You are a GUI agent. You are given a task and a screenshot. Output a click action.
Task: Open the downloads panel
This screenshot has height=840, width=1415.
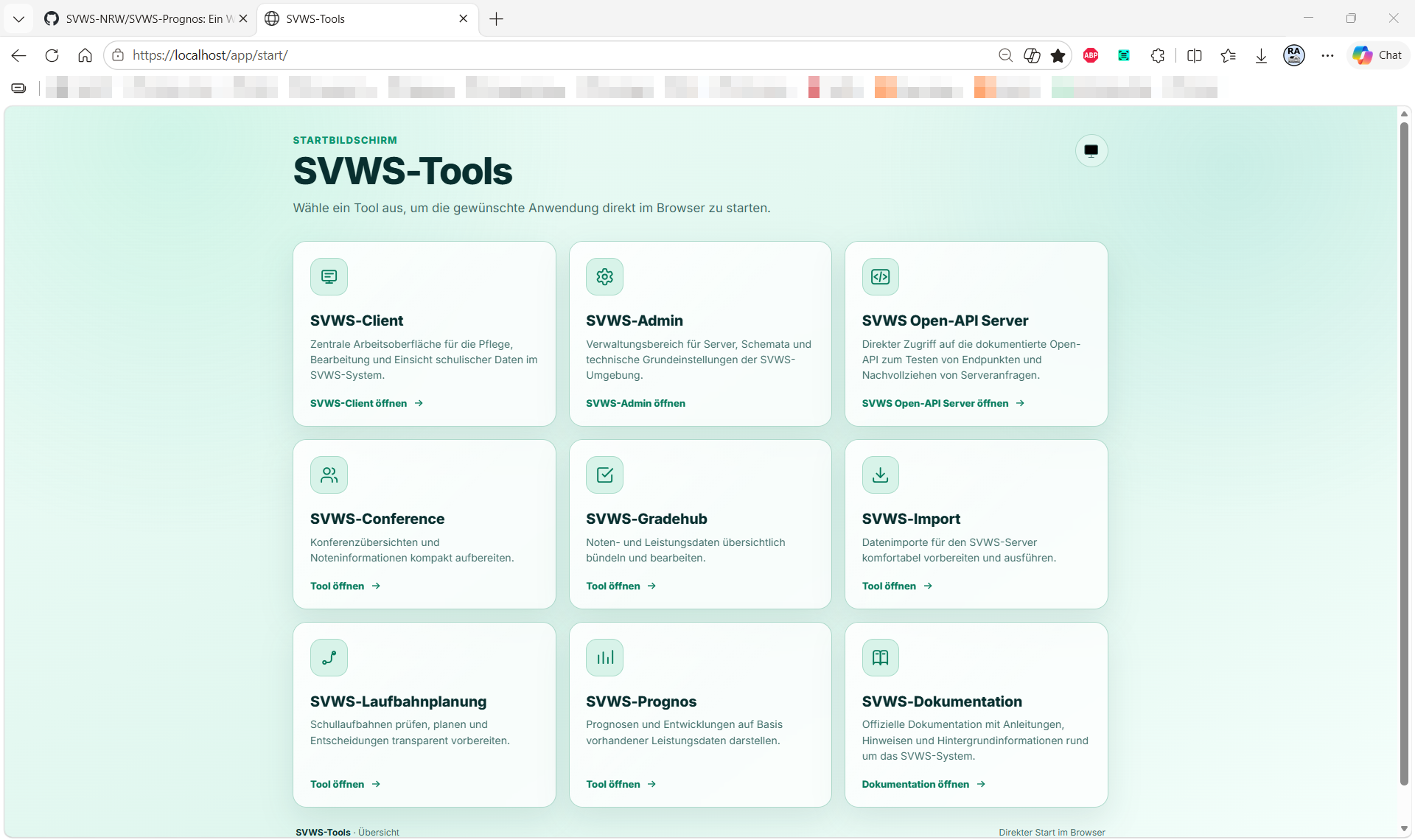(x=1261, y=55)
